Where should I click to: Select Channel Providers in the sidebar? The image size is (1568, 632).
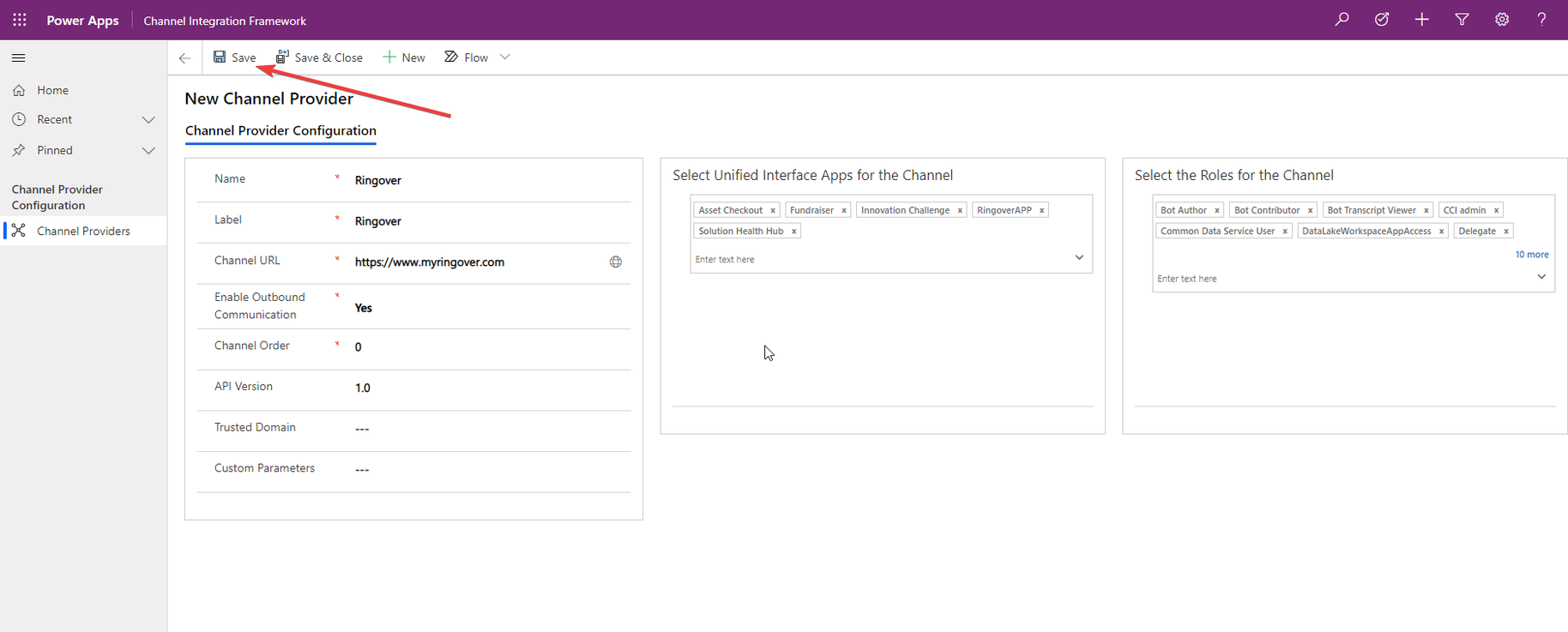pyautogui.click(x=83, y=231)
